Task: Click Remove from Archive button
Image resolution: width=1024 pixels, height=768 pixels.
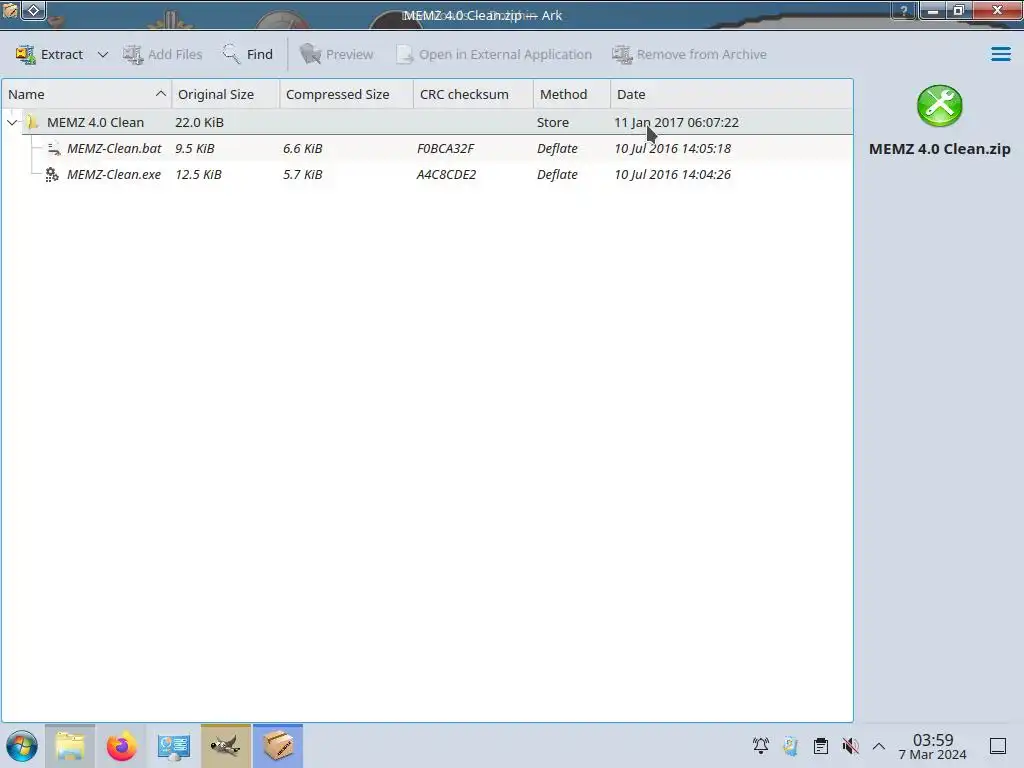Action: [x=690, y=54]
